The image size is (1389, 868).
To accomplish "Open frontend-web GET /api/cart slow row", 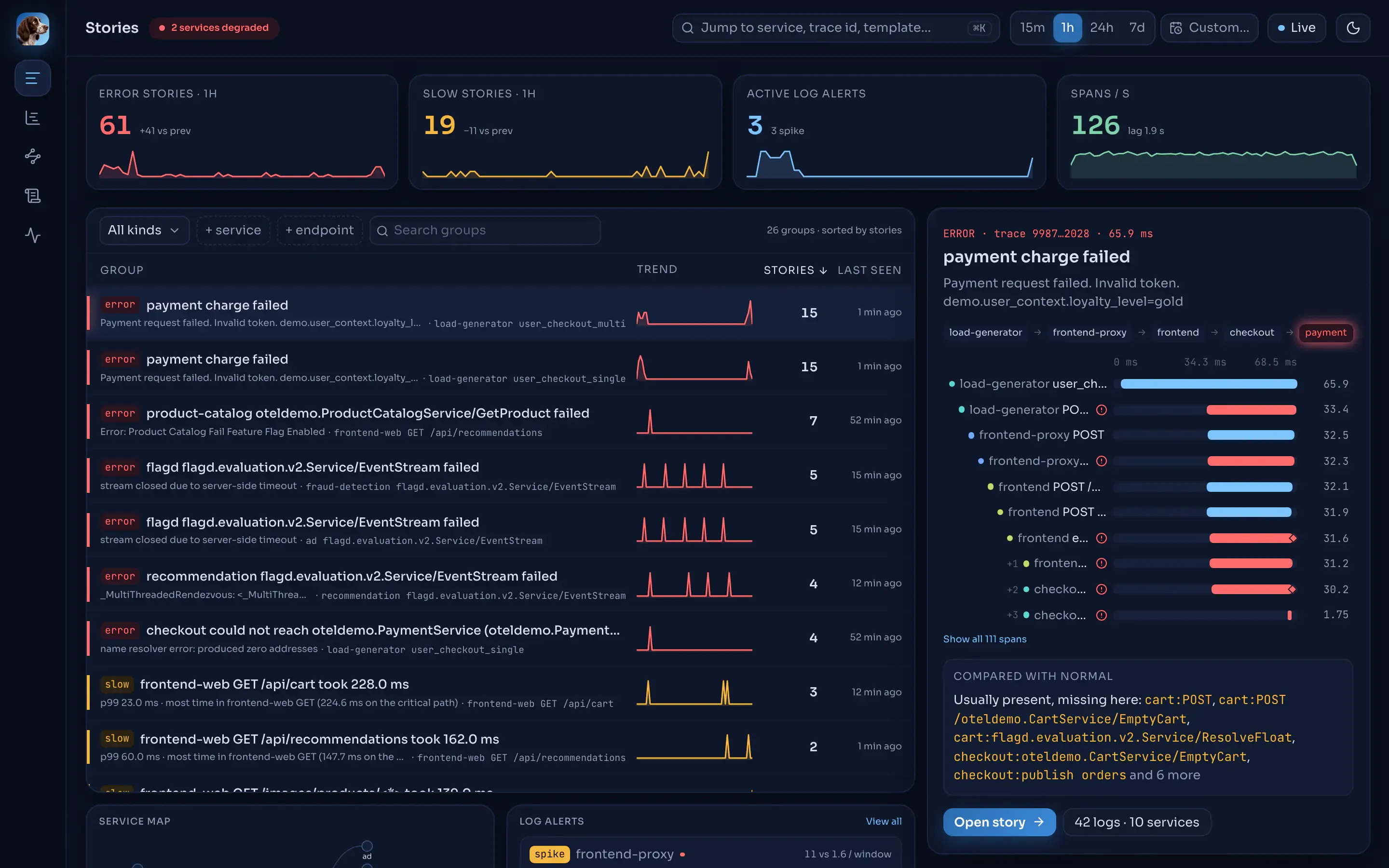I will point(500,692).
